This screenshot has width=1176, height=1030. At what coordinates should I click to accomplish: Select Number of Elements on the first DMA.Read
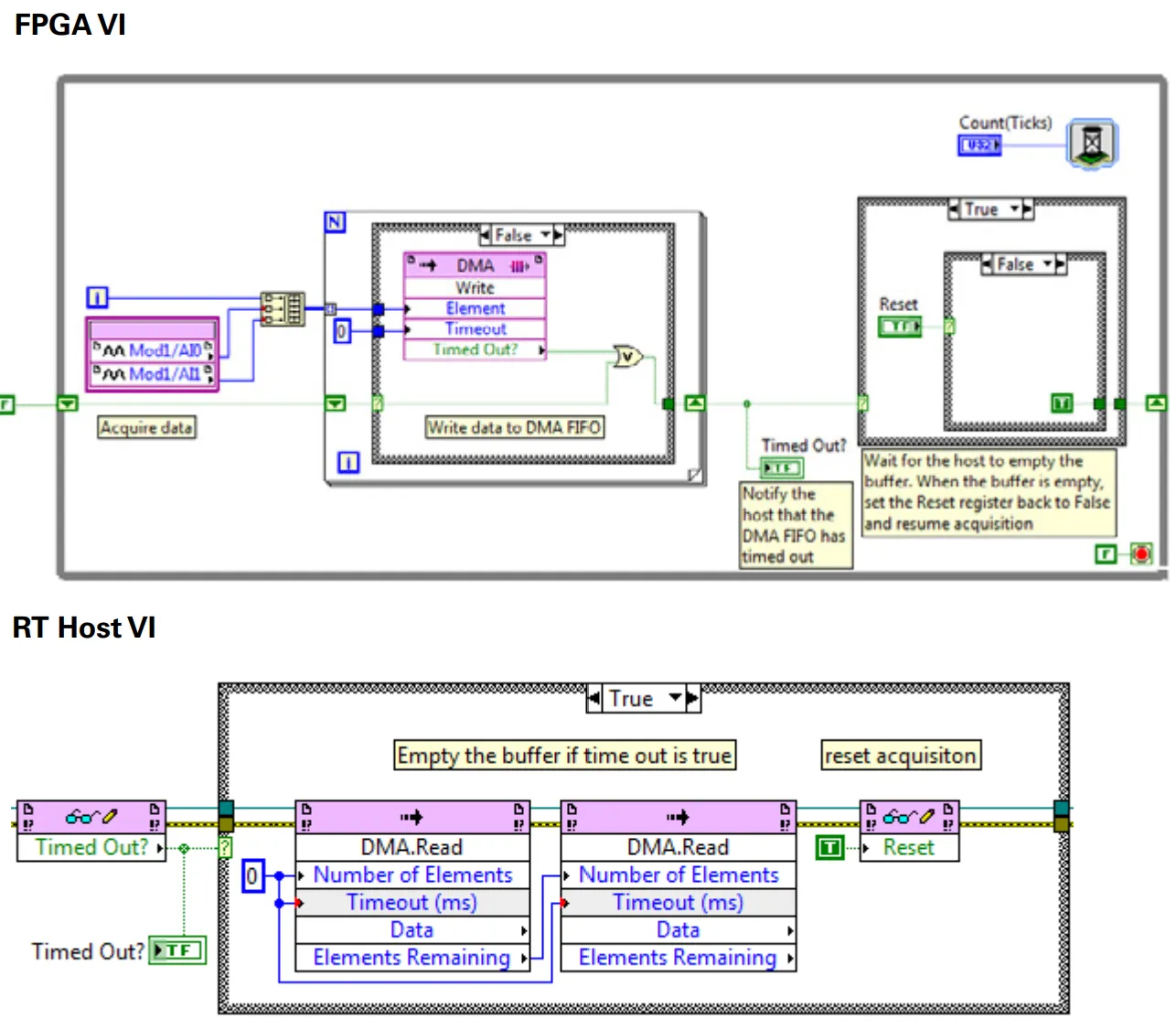412,875
